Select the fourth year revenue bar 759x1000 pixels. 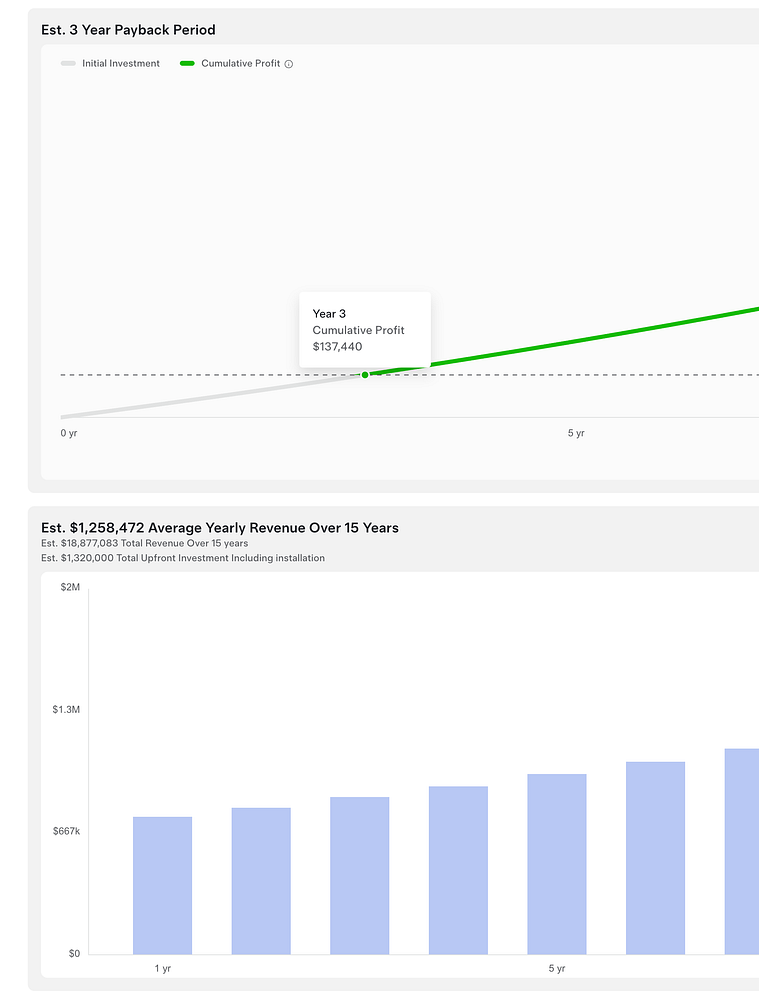pyautogui.click(x=458, y=870)
